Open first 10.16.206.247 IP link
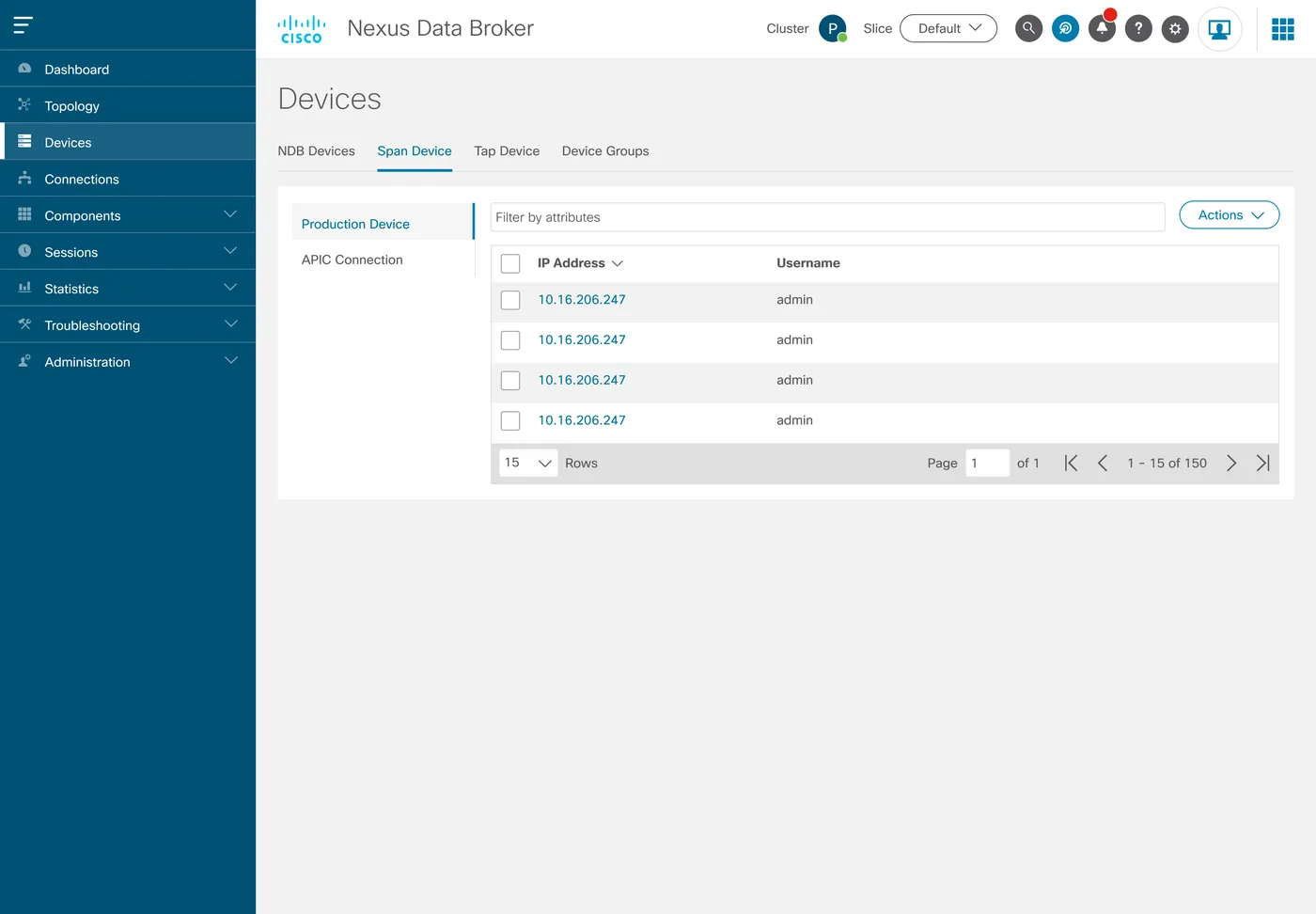The image size is (1316, 914). 582,300
